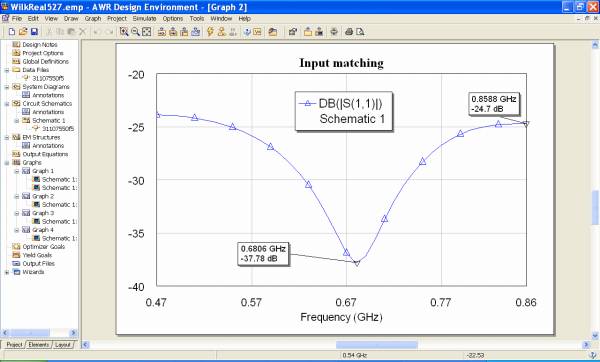Click the View All fit-to-window icon

pos(147,32)
